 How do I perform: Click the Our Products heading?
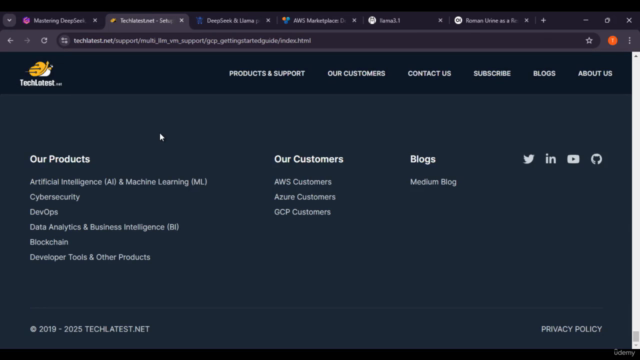pos(60,159)
